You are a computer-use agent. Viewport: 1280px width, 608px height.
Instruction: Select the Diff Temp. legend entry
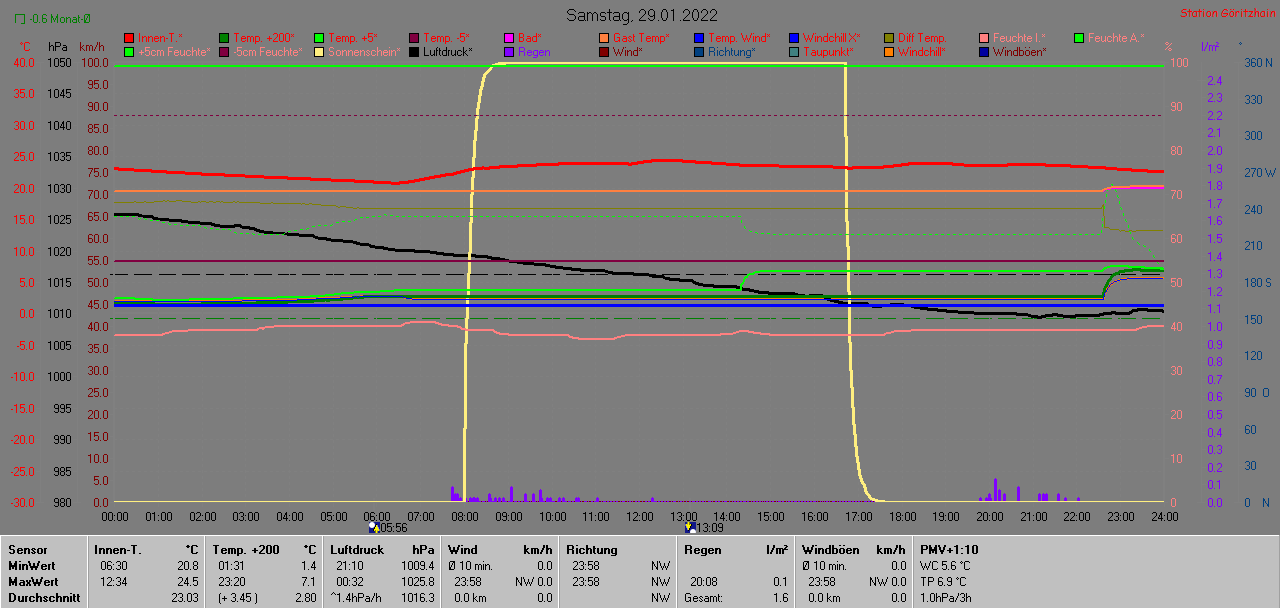pyautogui.click(x=915, y=38)
